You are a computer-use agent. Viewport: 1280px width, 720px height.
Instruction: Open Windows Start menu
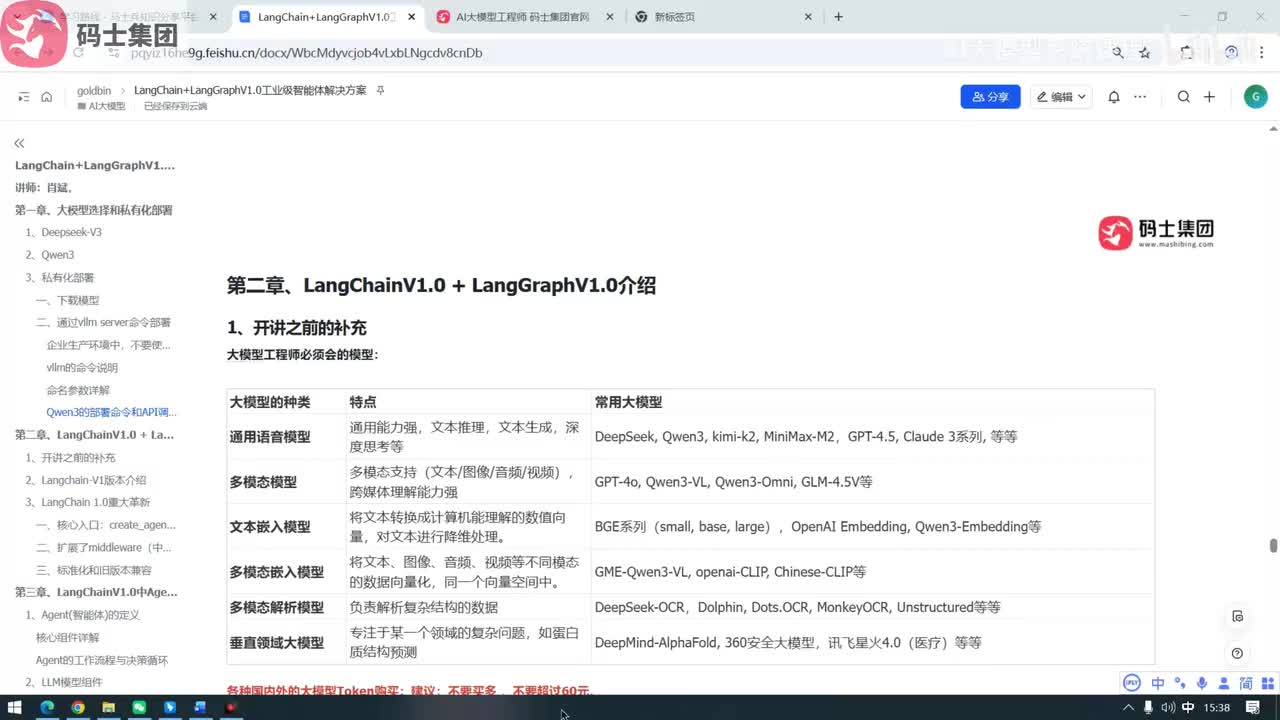coord(15,707)
